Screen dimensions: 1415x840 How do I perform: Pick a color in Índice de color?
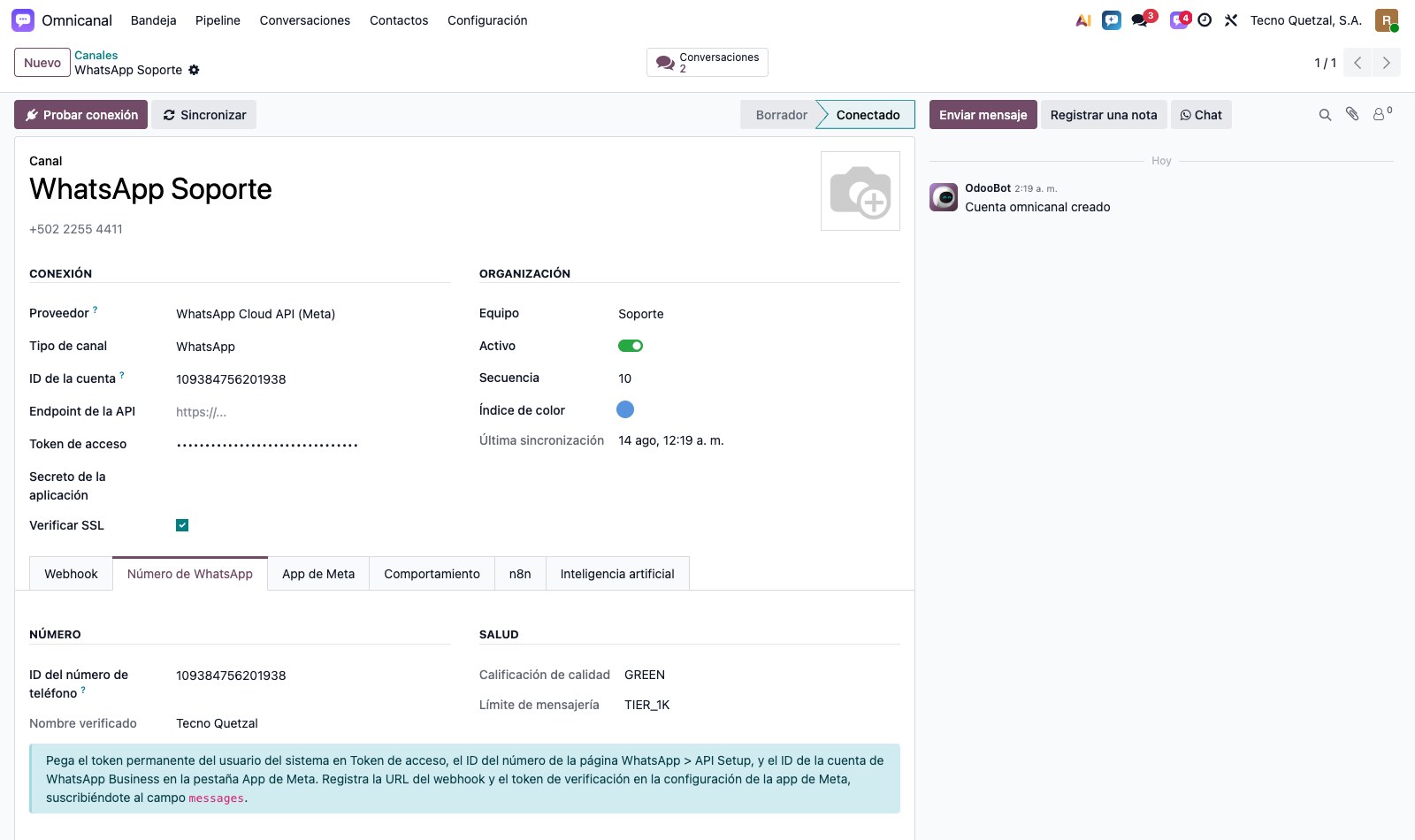[x=625, y=409]
